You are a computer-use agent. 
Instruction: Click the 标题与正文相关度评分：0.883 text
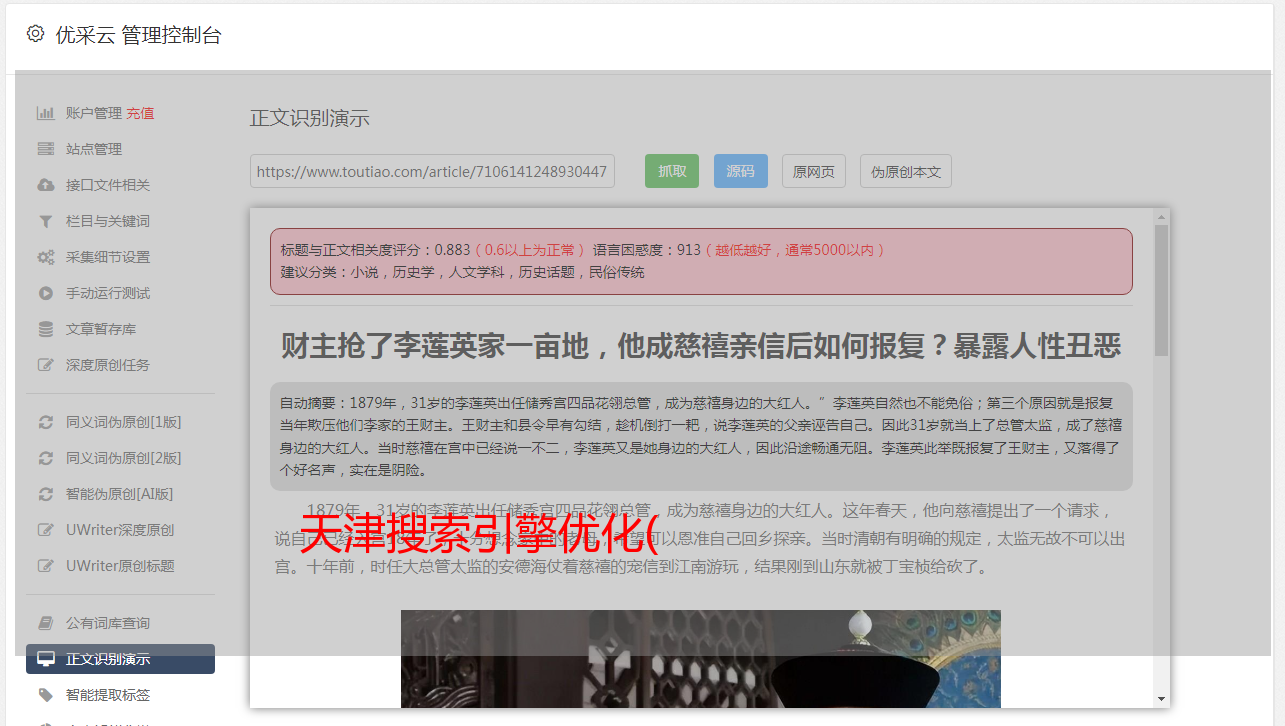tap(375, 250)
